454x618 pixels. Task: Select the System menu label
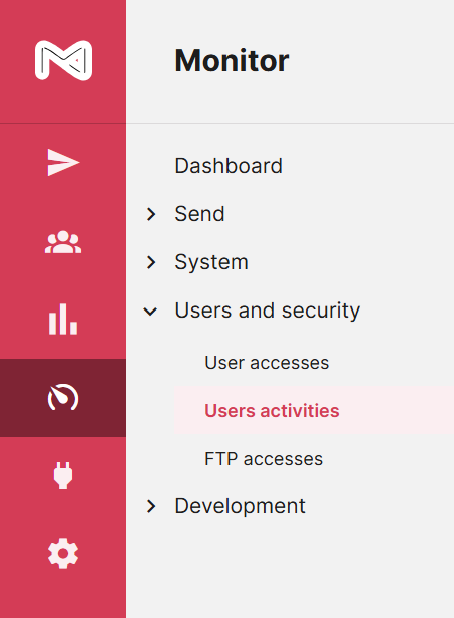tap(212, 262)
